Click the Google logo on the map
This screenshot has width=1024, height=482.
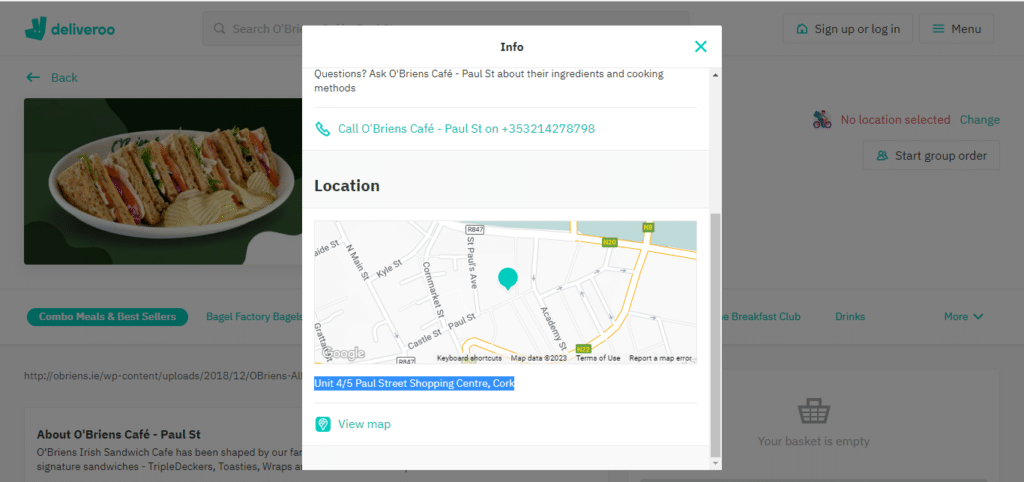(344, 353)
